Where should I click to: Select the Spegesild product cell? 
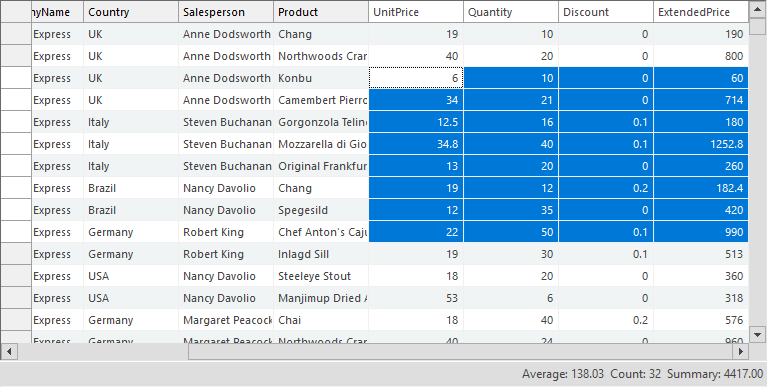coord(320,210)
